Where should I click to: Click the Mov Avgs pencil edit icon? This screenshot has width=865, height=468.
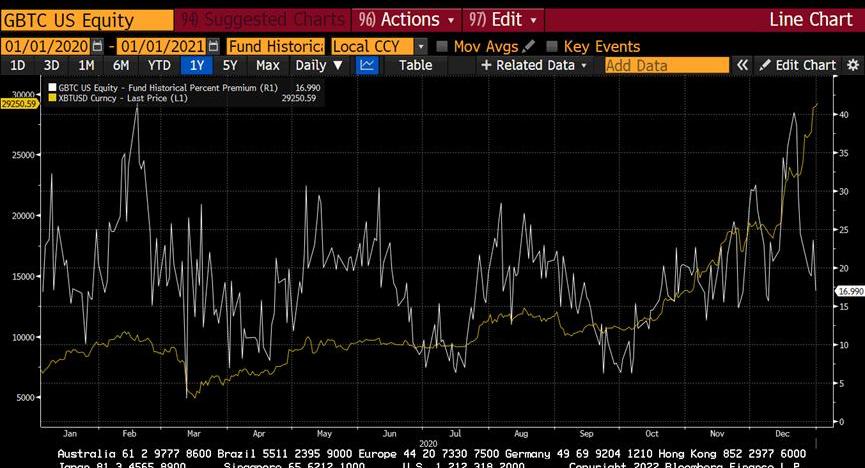[x=529, y=47]
